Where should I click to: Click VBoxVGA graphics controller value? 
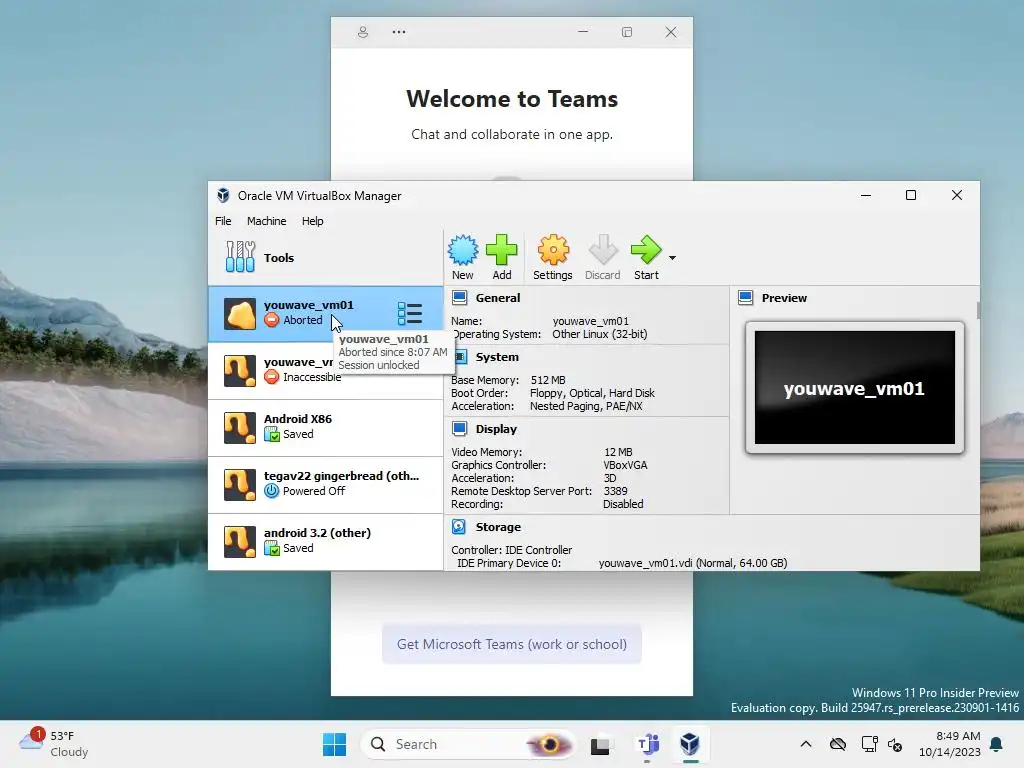(x=625, y=465)
